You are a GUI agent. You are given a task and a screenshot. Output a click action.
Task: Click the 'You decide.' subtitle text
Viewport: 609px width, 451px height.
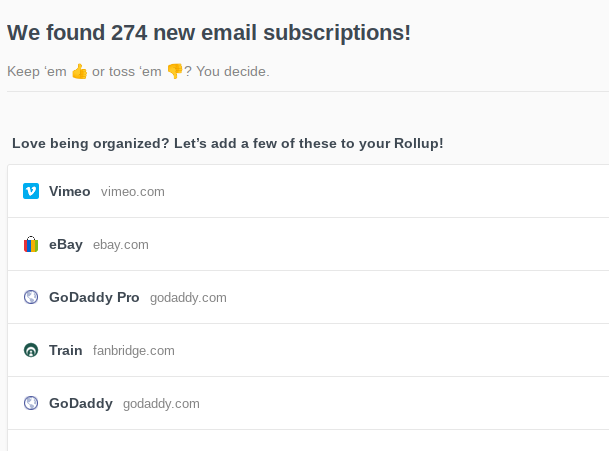pyautogui.click(x=233, y=72)
